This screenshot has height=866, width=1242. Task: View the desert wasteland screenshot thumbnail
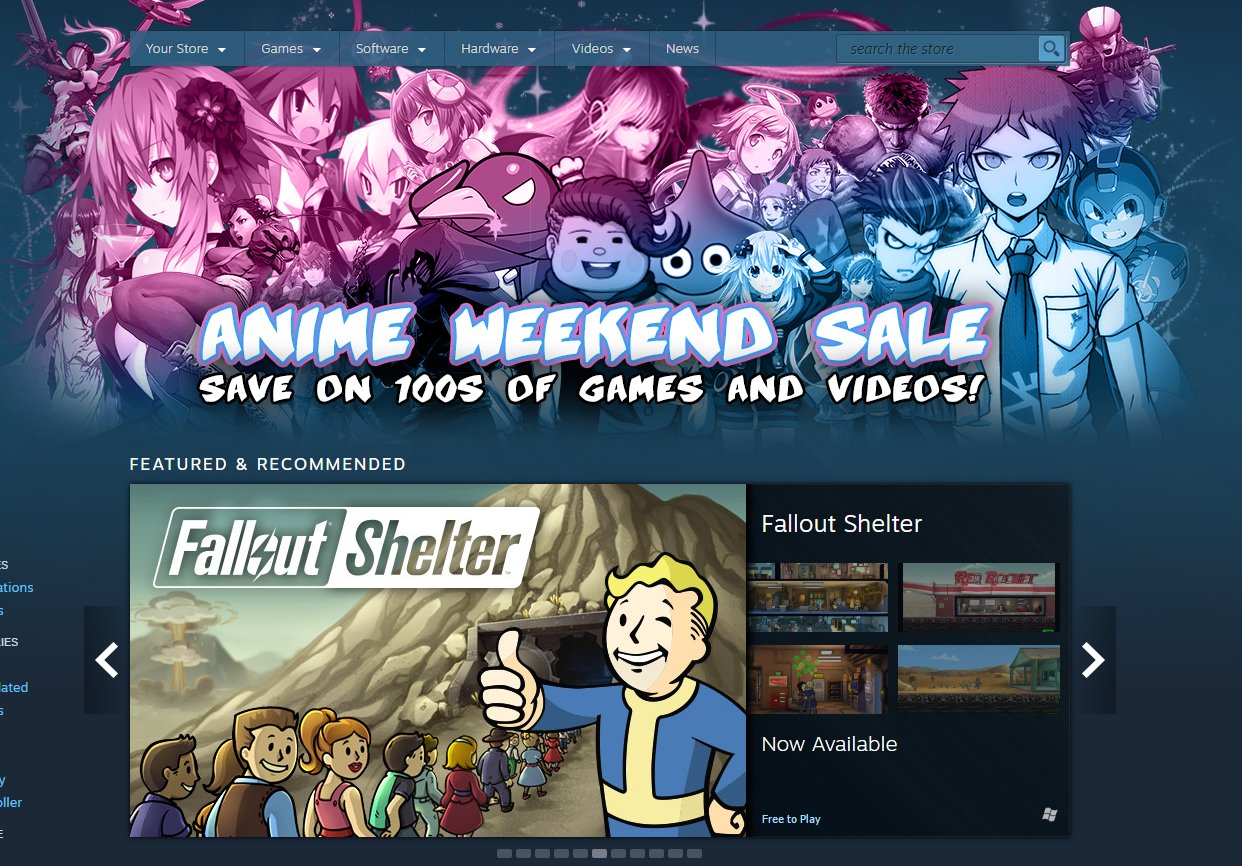pyautogui.click(x=978, y=679)
